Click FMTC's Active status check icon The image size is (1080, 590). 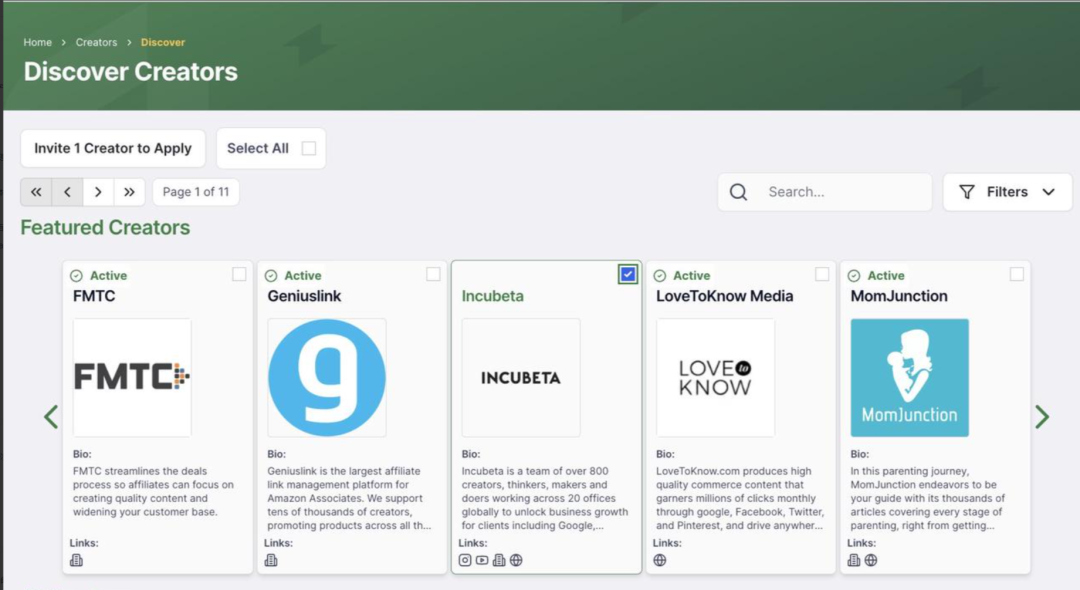click(x=76, y=275)
